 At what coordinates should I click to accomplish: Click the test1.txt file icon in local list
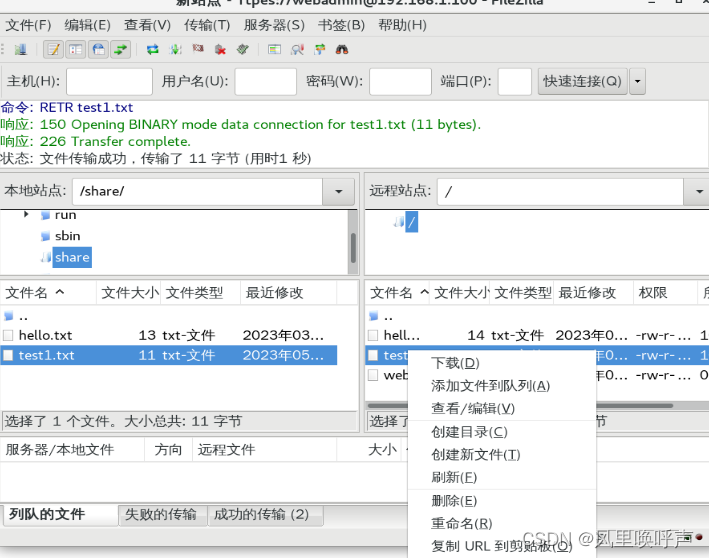coord(8,355)
